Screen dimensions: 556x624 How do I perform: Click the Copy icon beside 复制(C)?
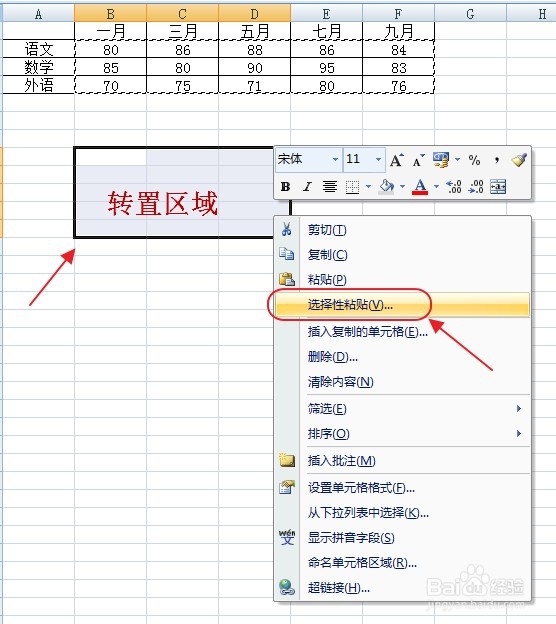click(287, 254)
